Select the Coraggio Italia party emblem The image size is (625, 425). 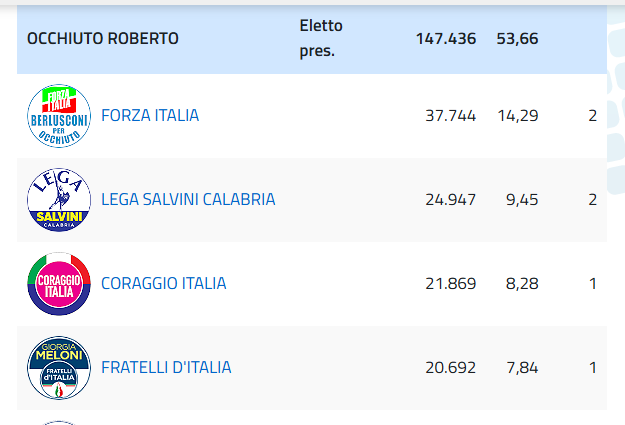58,284
